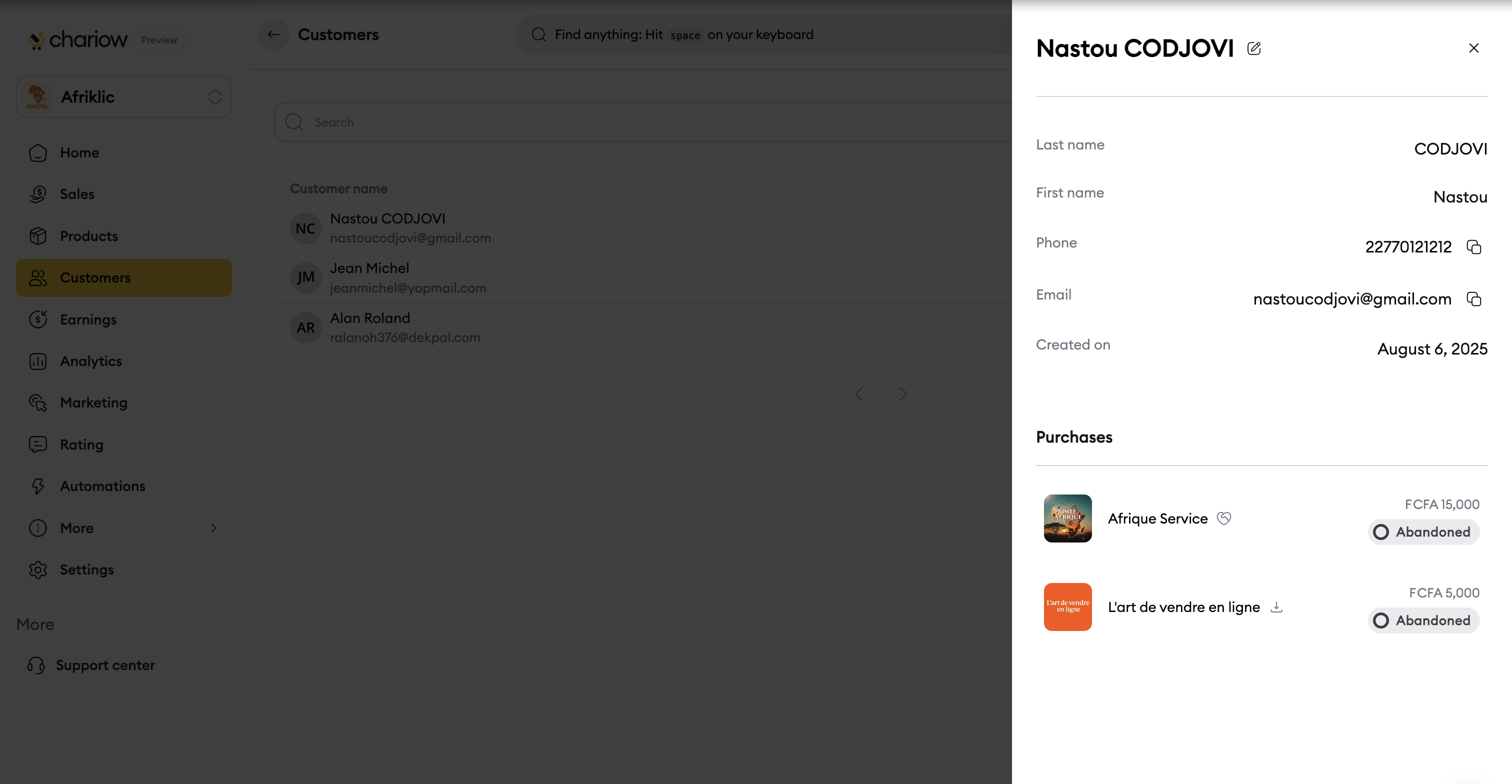Screen dimensions: 1512x784
Task: Open Products in the sidebar
Action: (124, 236)
